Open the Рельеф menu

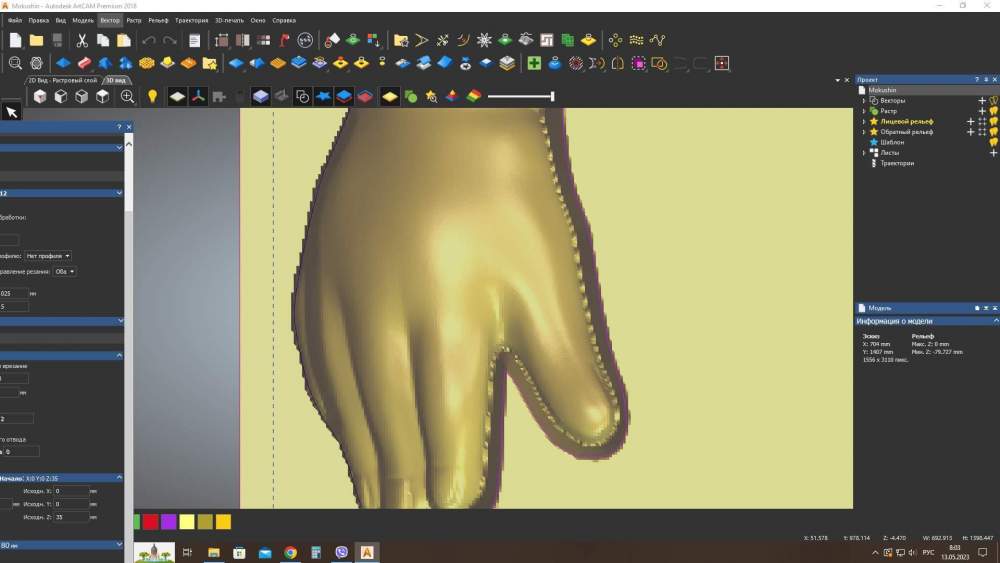tap(158, 20)
